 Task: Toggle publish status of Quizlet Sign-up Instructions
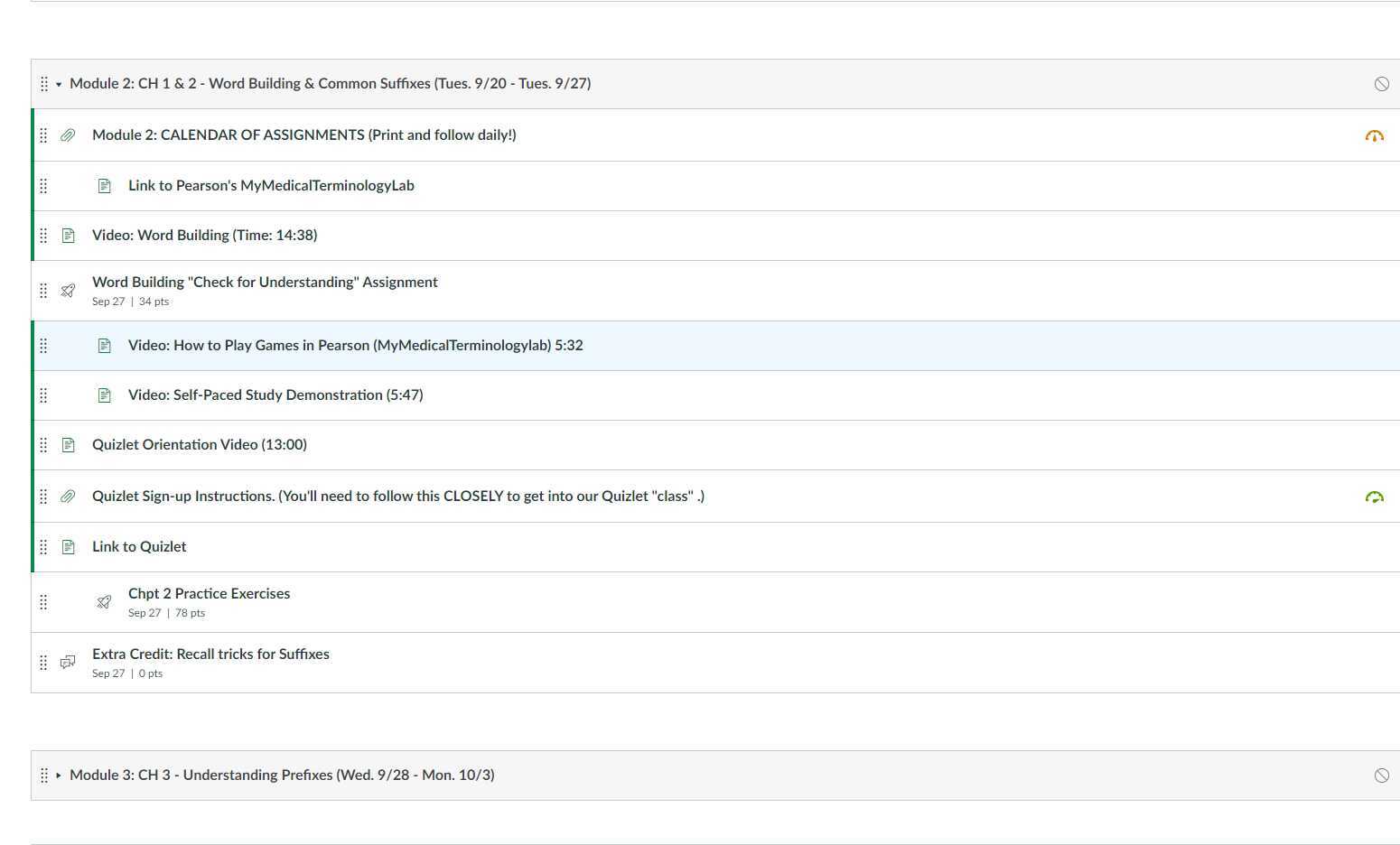click(1374, 496)
